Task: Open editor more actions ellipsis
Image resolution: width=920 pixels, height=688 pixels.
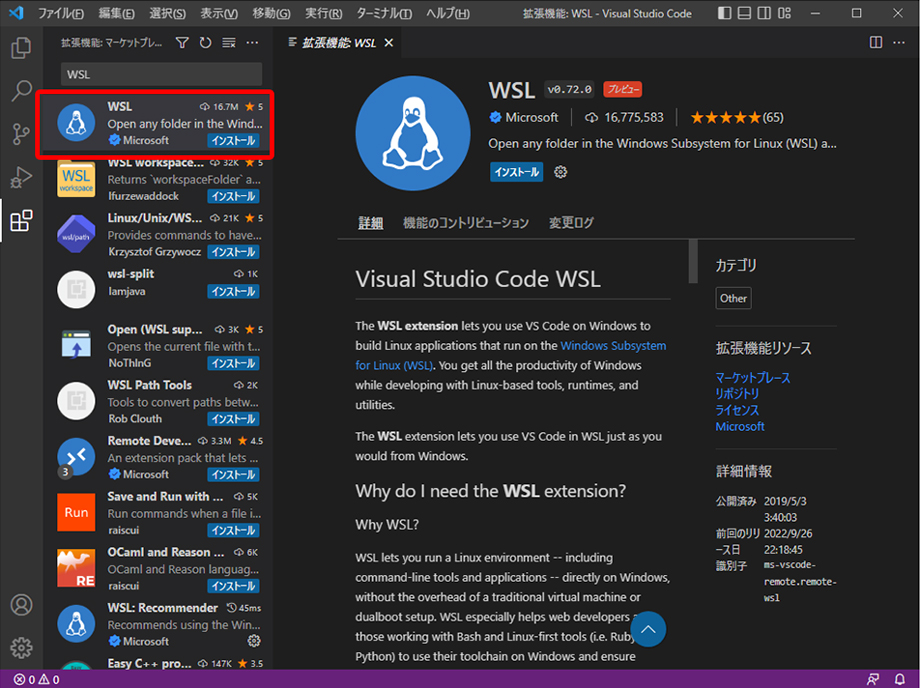Action: coord(899,42)
